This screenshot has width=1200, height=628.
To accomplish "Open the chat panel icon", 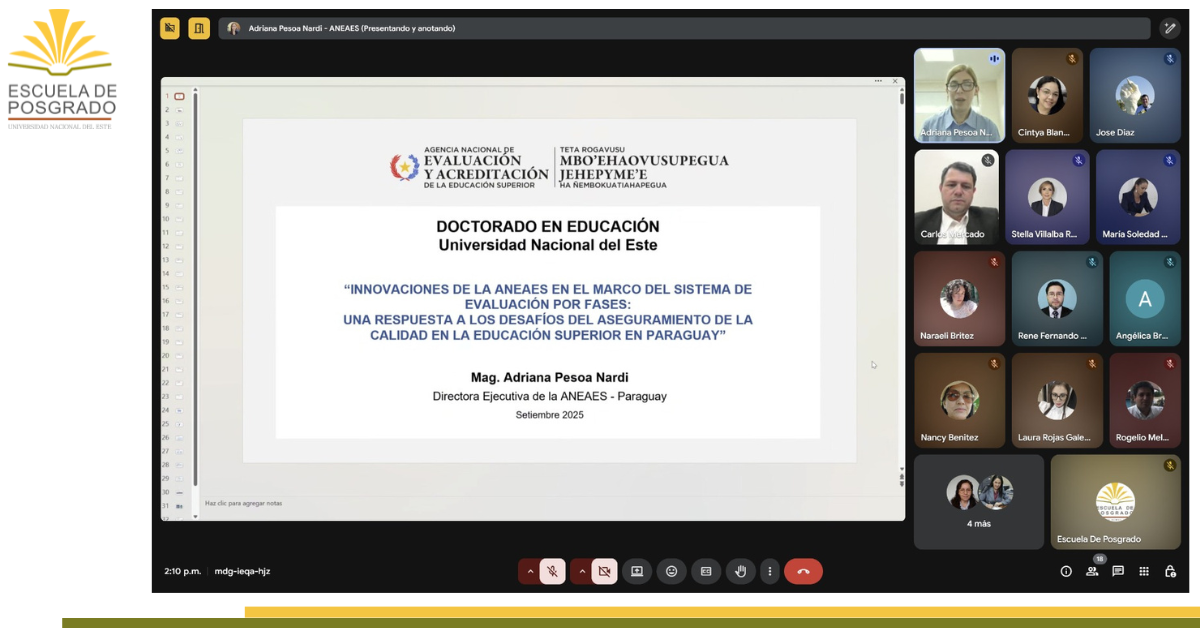I will (1118, 571).
